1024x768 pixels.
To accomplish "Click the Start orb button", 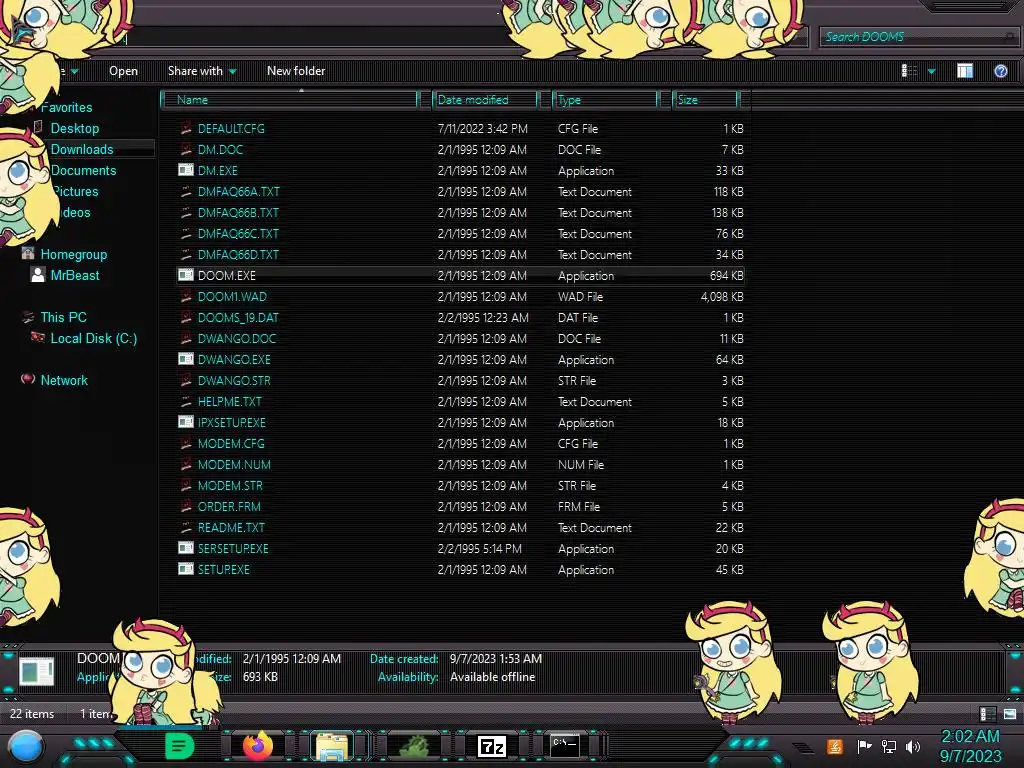I will tap(26, 746).
